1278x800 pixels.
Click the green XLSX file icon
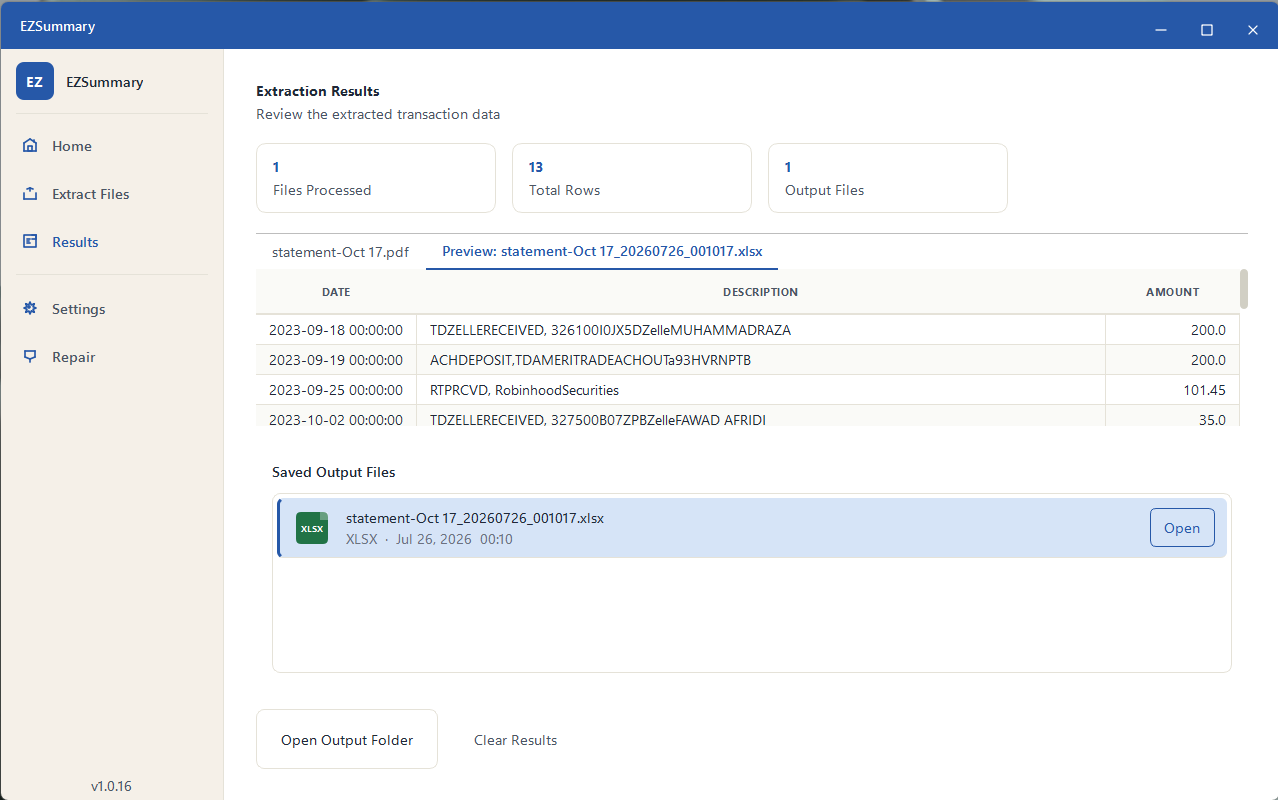(x=312, y=528)
